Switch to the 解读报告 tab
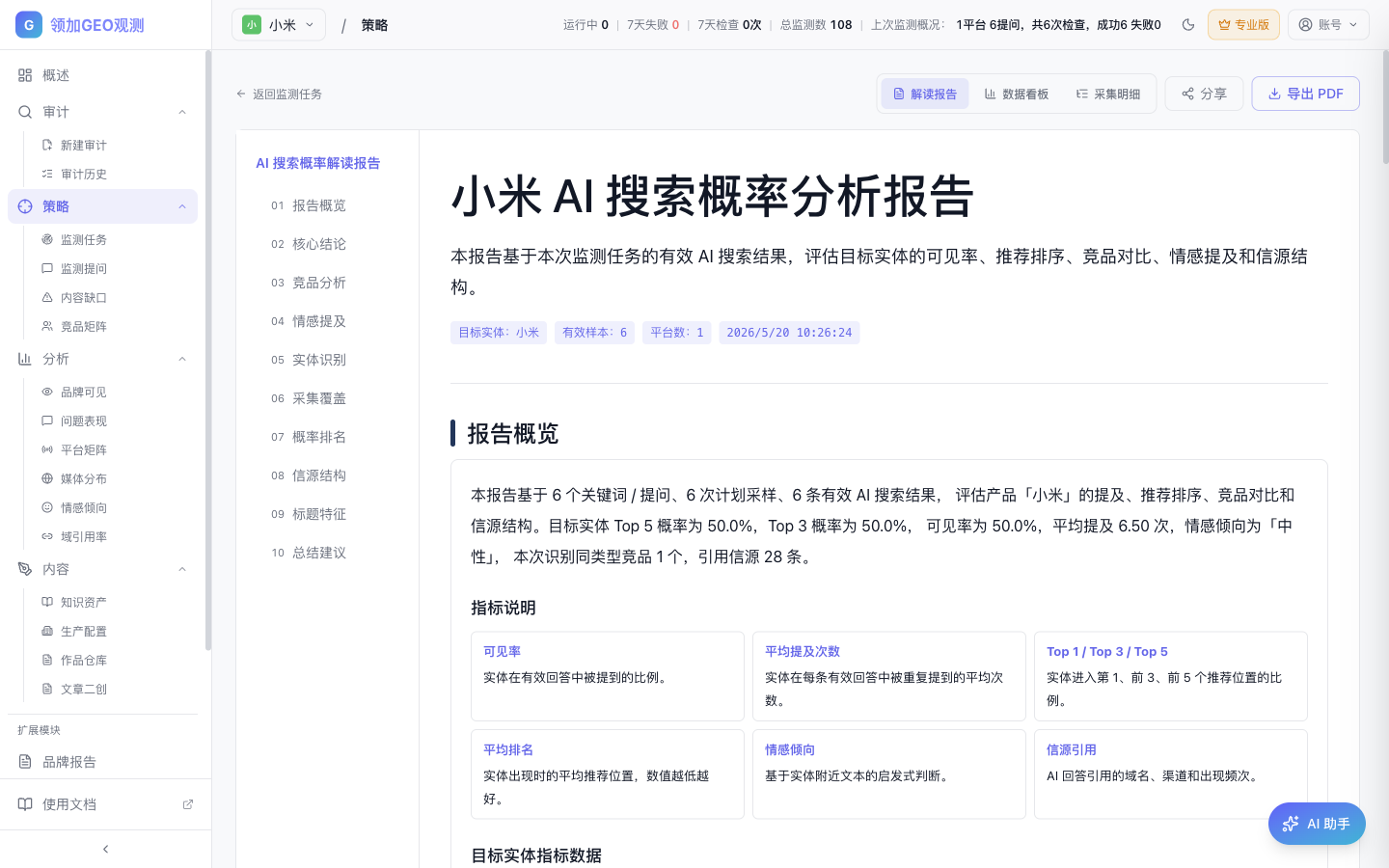The height and width of the screenshot is (868, 1389). click(x=925, y=94)
